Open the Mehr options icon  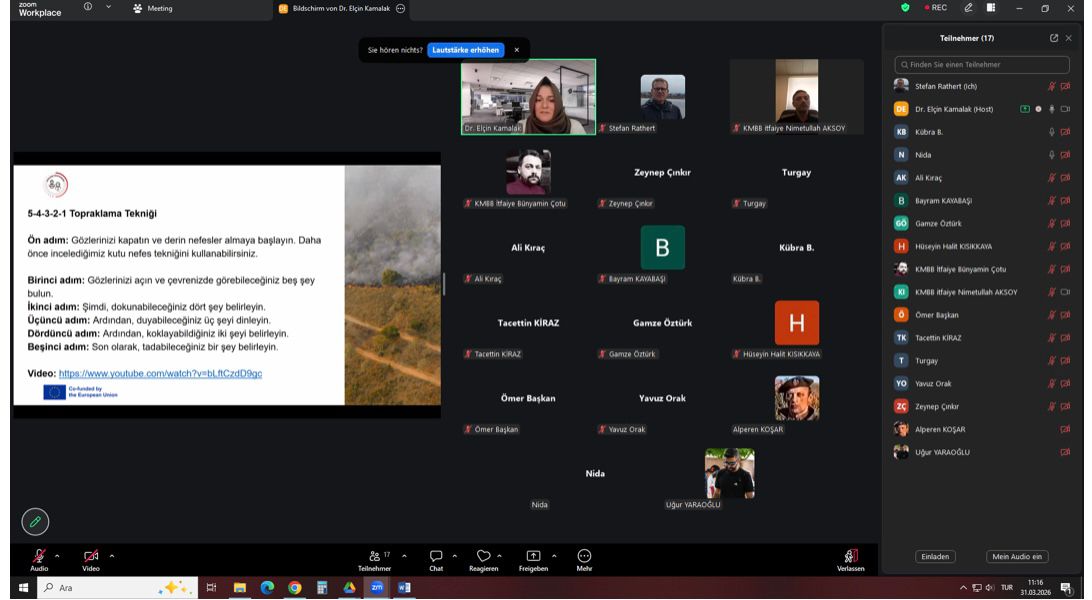[585, 556]
